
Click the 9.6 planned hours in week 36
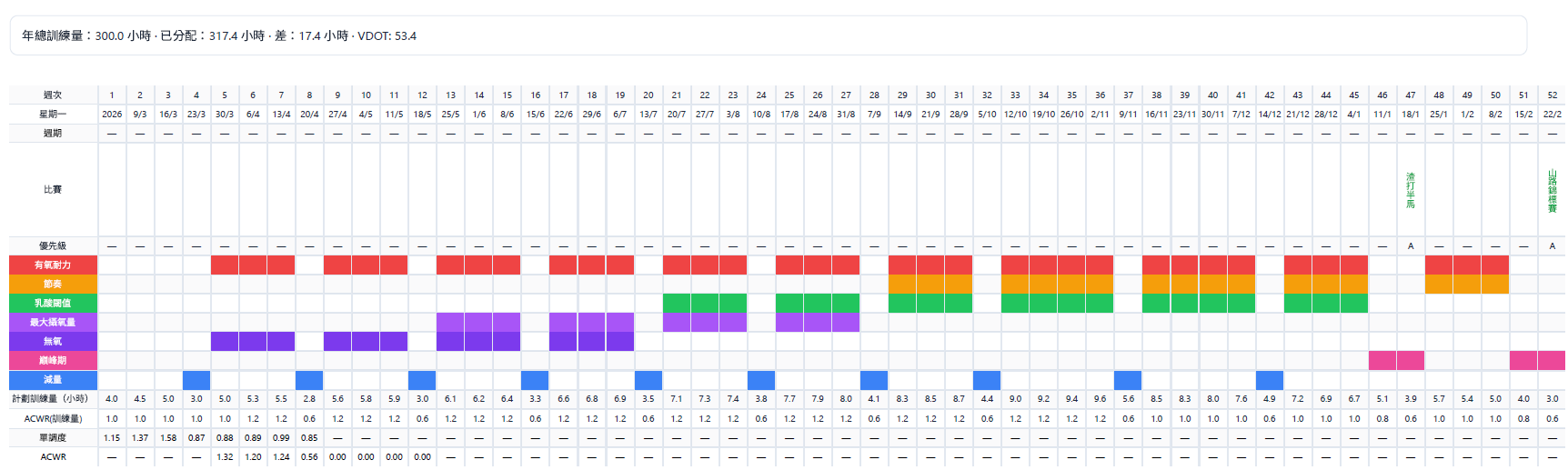[1100, 398]
